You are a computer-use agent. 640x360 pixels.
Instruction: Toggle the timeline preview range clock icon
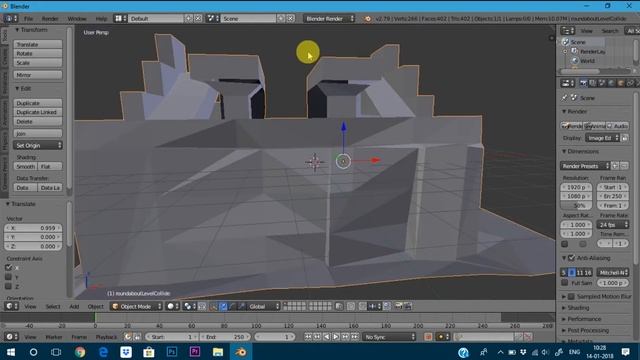[128, 337]
